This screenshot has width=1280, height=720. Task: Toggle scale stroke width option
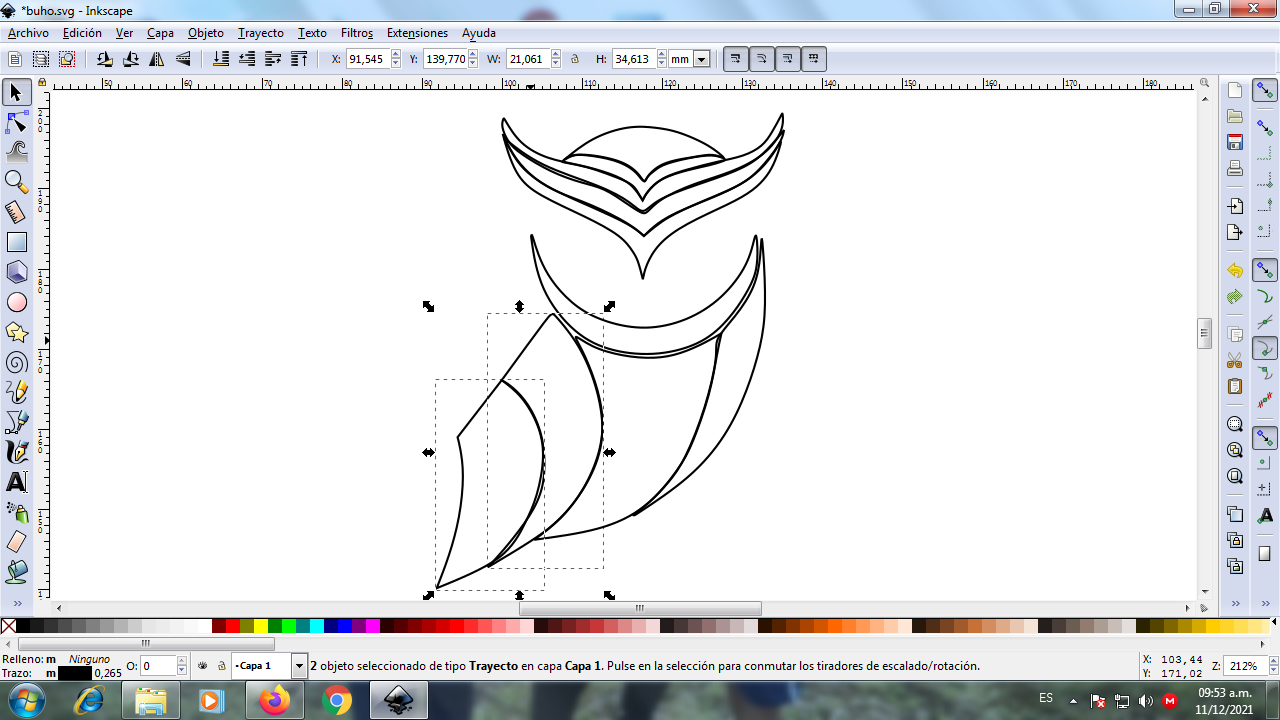[x=735, y=59]
